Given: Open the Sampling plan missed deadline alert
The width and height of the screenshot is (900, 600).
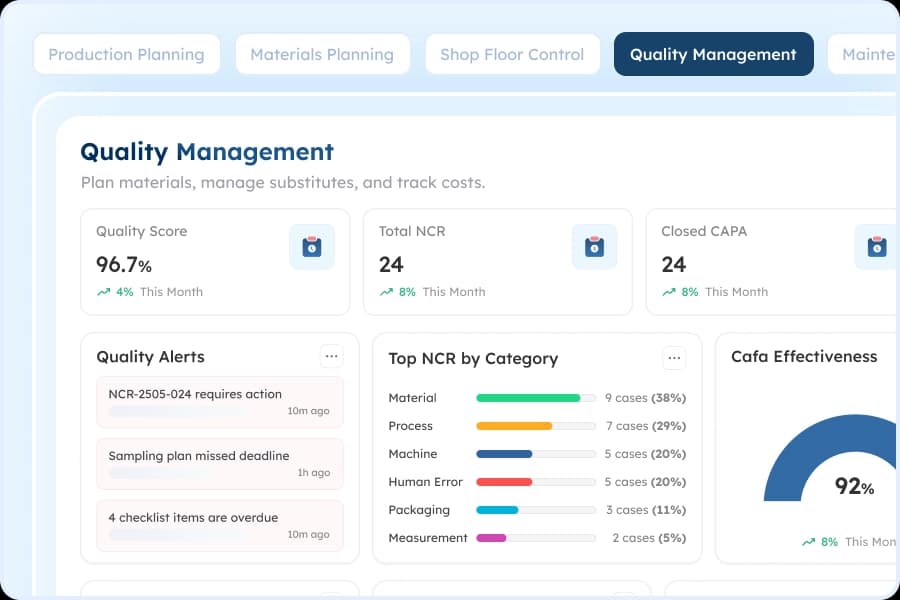Looking at the screenshot, I should click(x=220, y=464).
